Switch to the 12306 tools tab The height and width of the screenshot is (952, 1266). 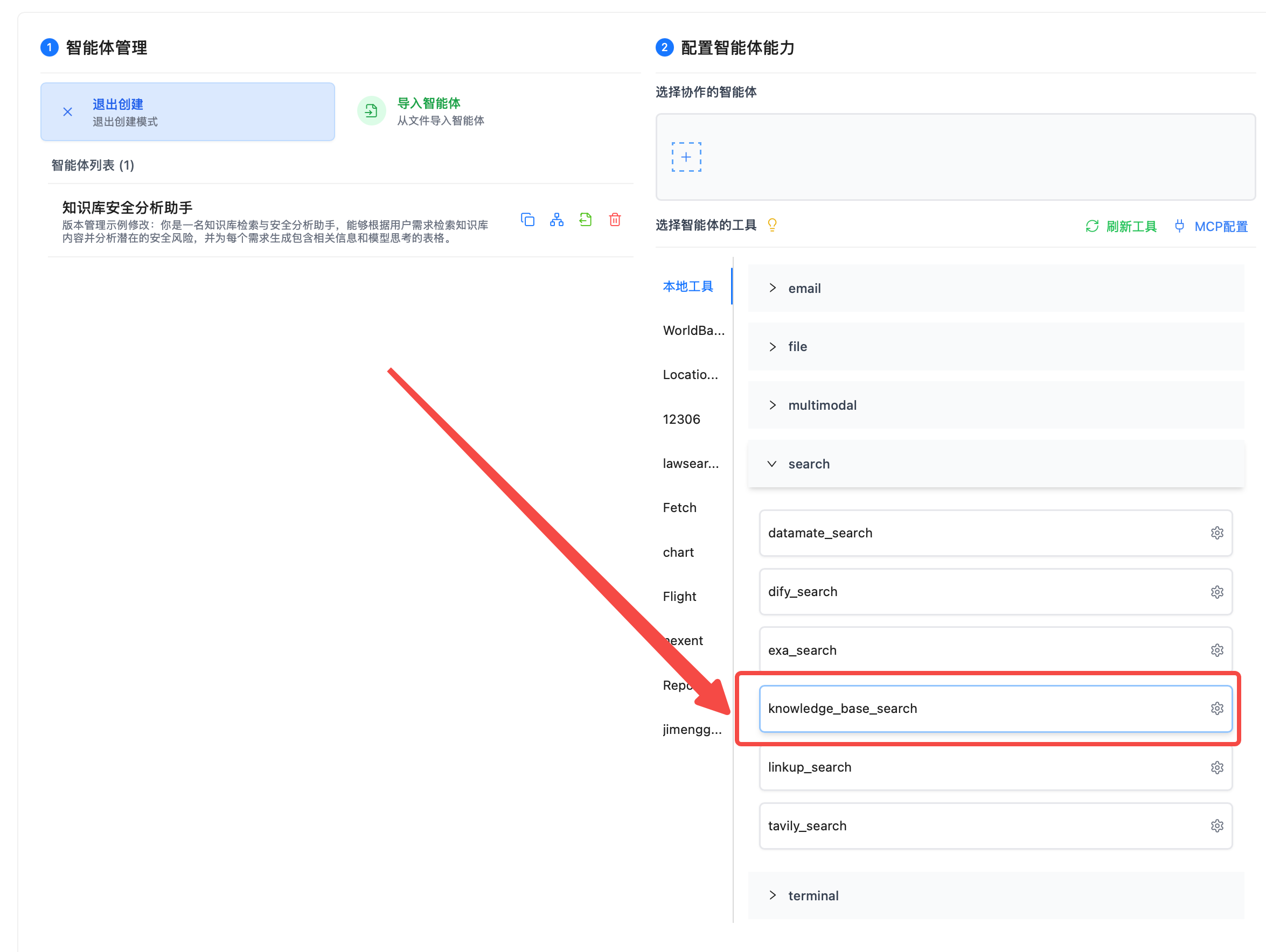(x=681, y=419)
